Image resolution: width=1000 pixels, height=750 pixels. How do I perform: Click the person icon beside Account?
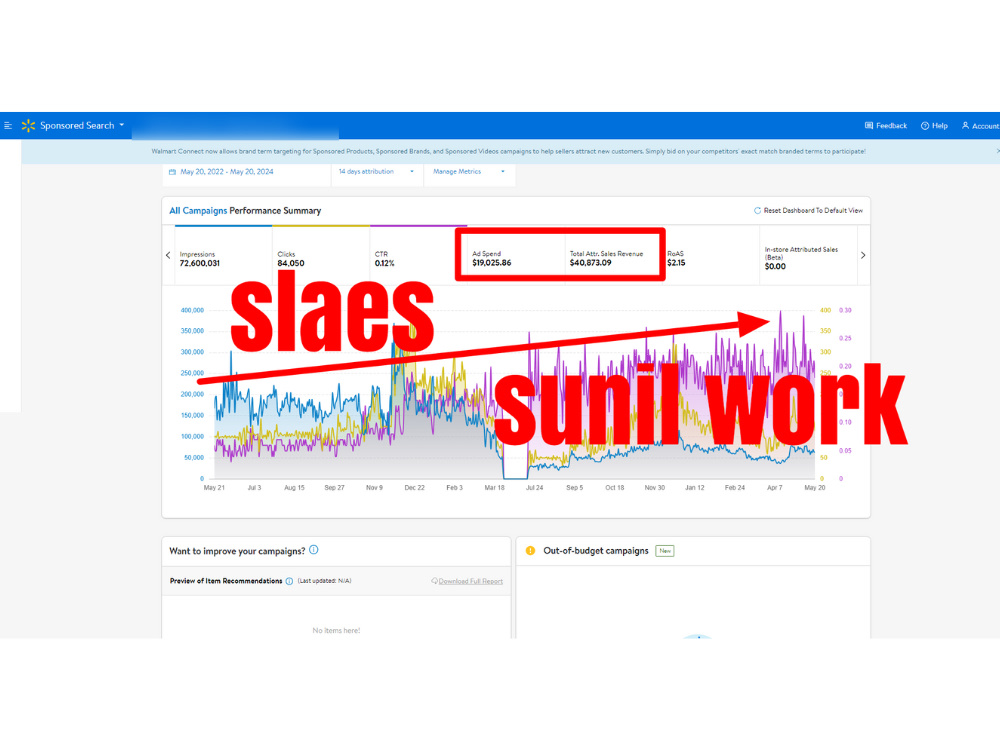[966, 126]
